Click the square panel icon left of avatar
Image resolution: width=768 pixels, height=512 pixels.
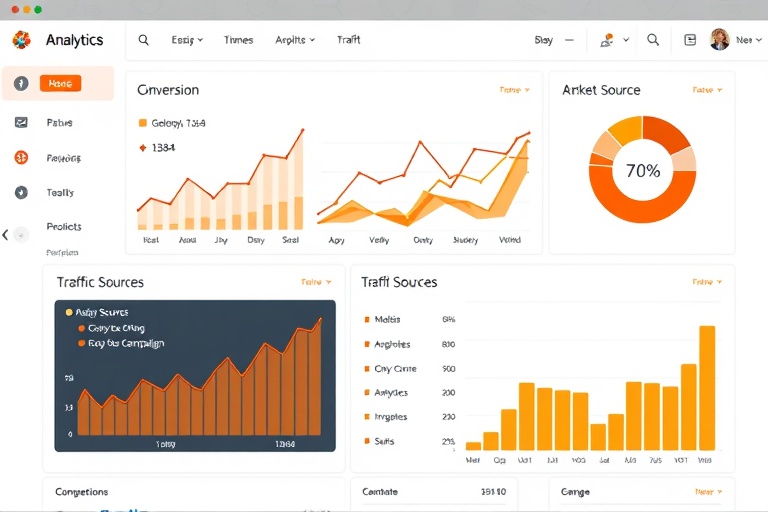point(690,40)
